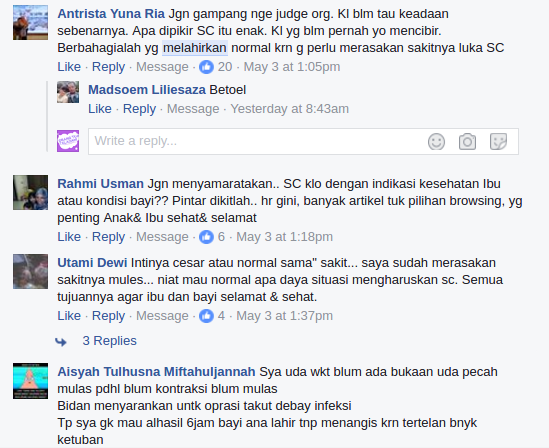Open the sticker picker in the reply box
This screenshot has height=448, width=549.
(498, 141)
